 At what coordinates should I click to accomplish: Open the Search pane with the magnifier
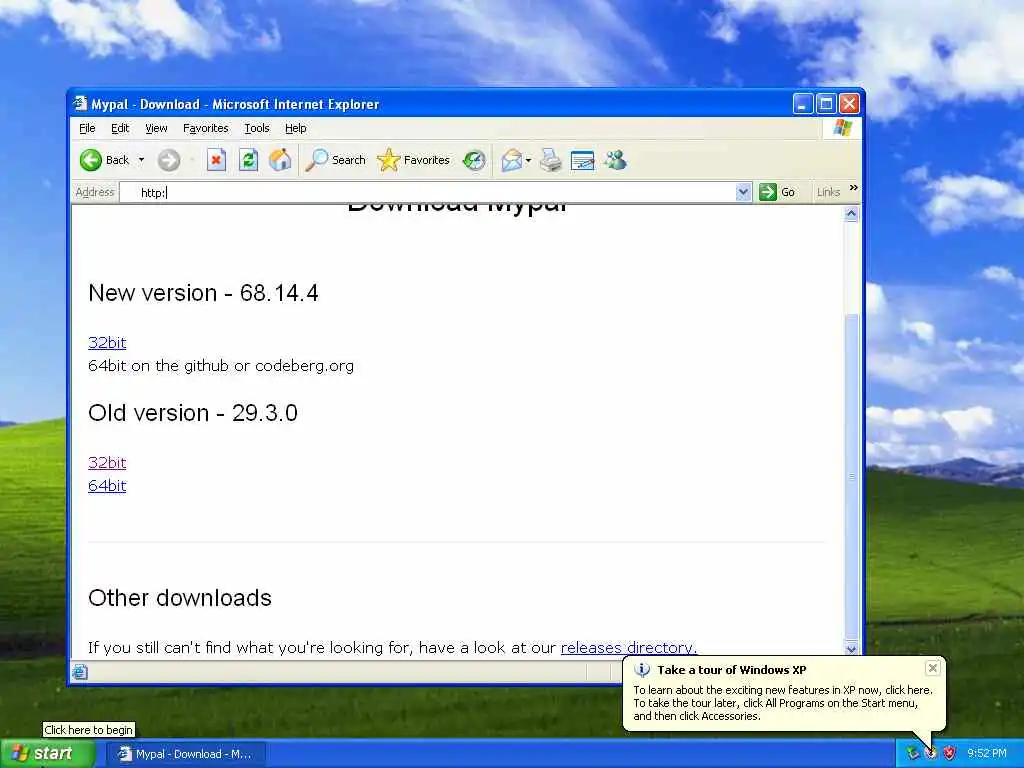[x=336, y=160]
